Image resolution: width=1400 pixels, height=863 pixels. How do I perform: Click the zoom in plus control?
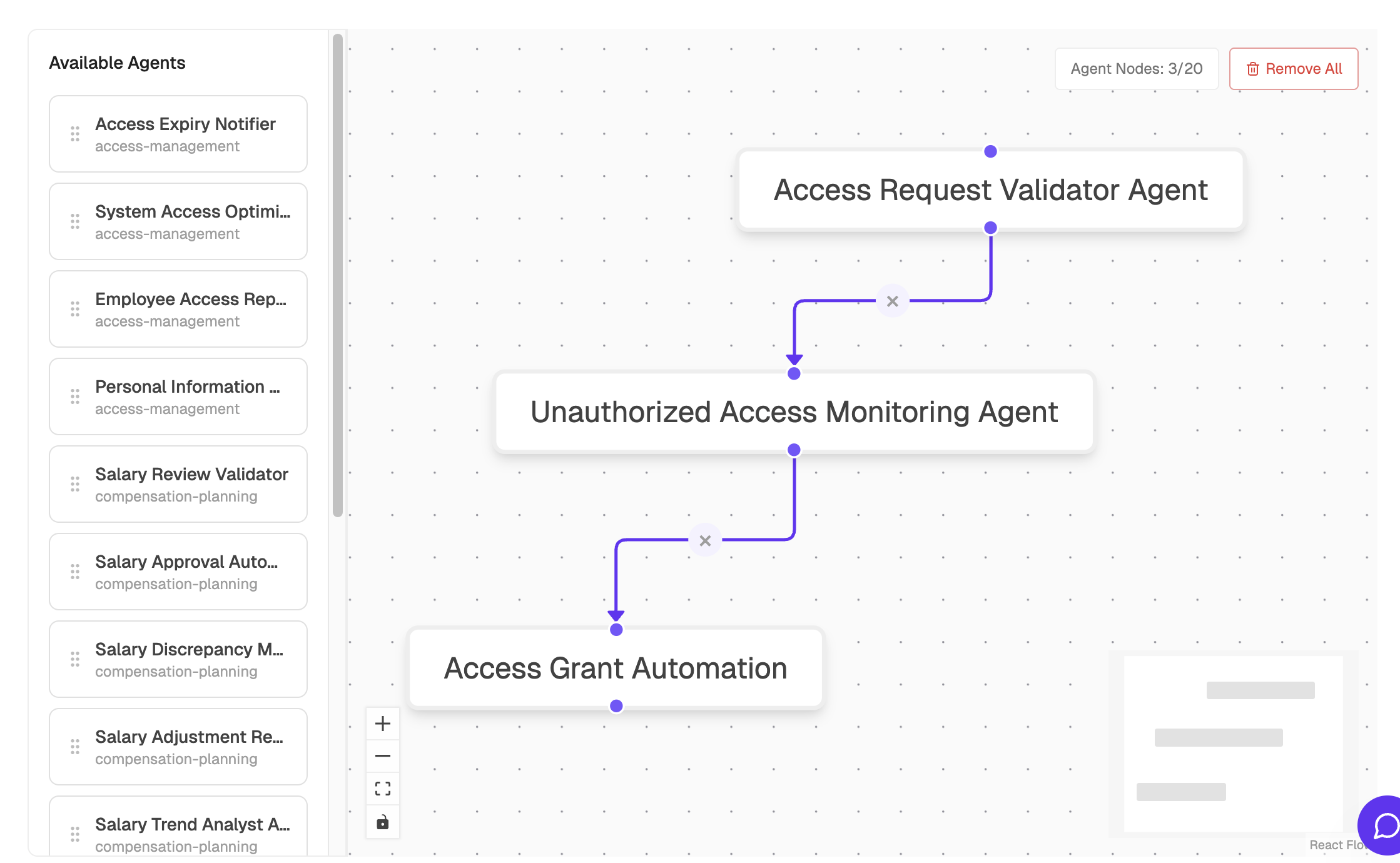(383, 724)
